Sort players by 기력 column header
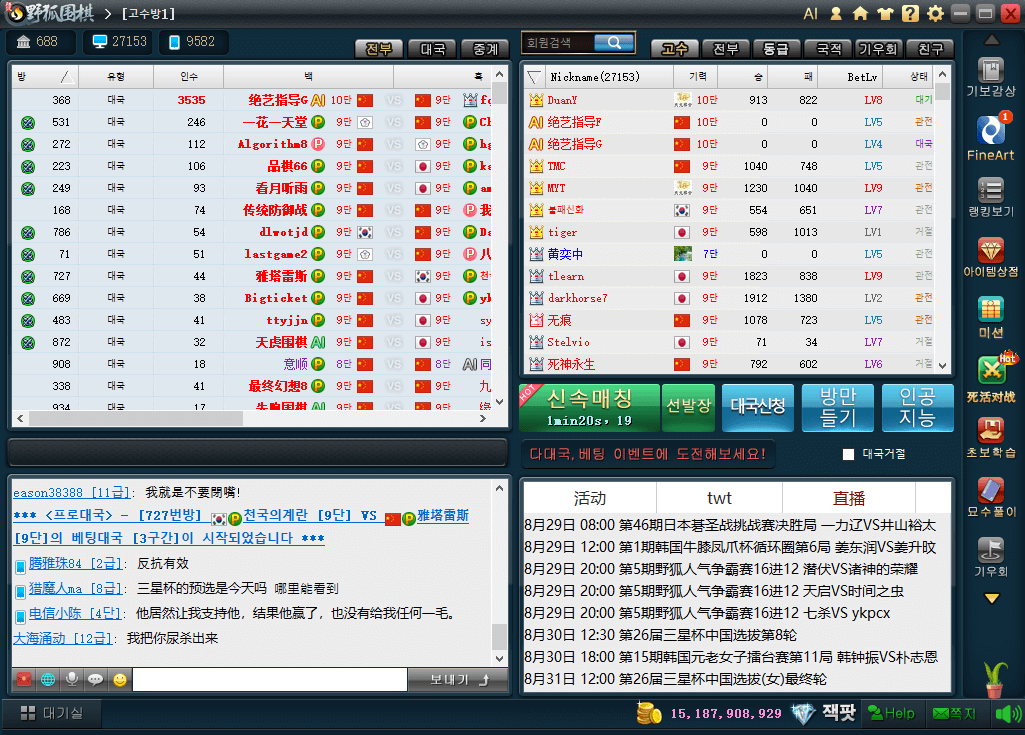This screenshot has width=1025, height=735. pyautogui.click(x=697, y=77)
